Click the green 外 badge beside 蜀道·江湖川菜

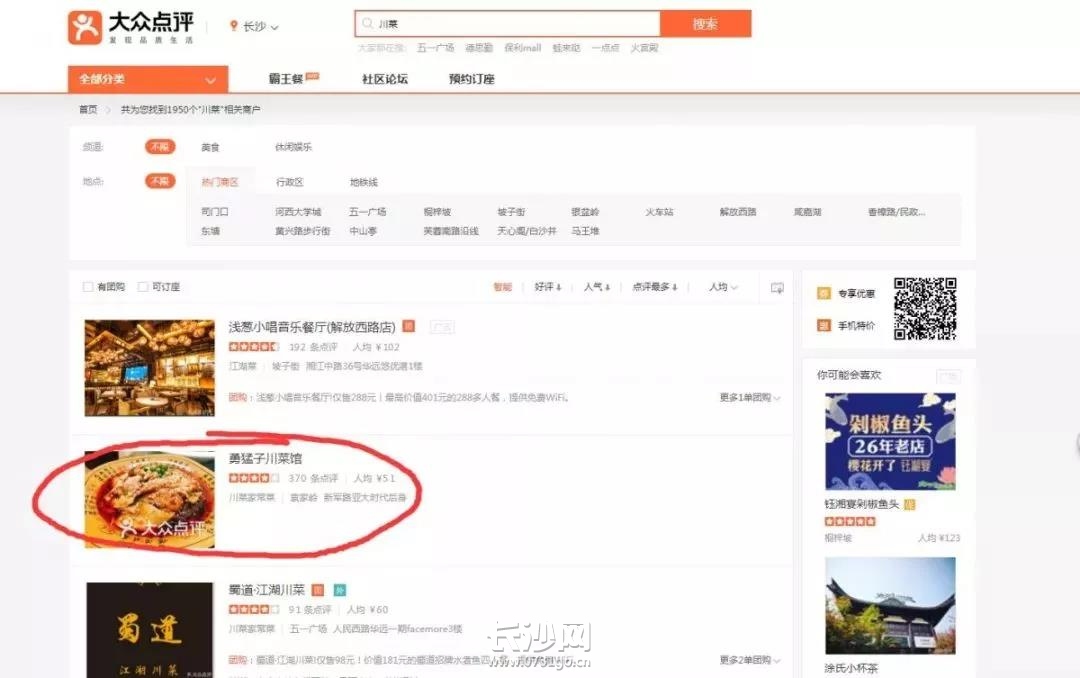click(x=340, y=590)
